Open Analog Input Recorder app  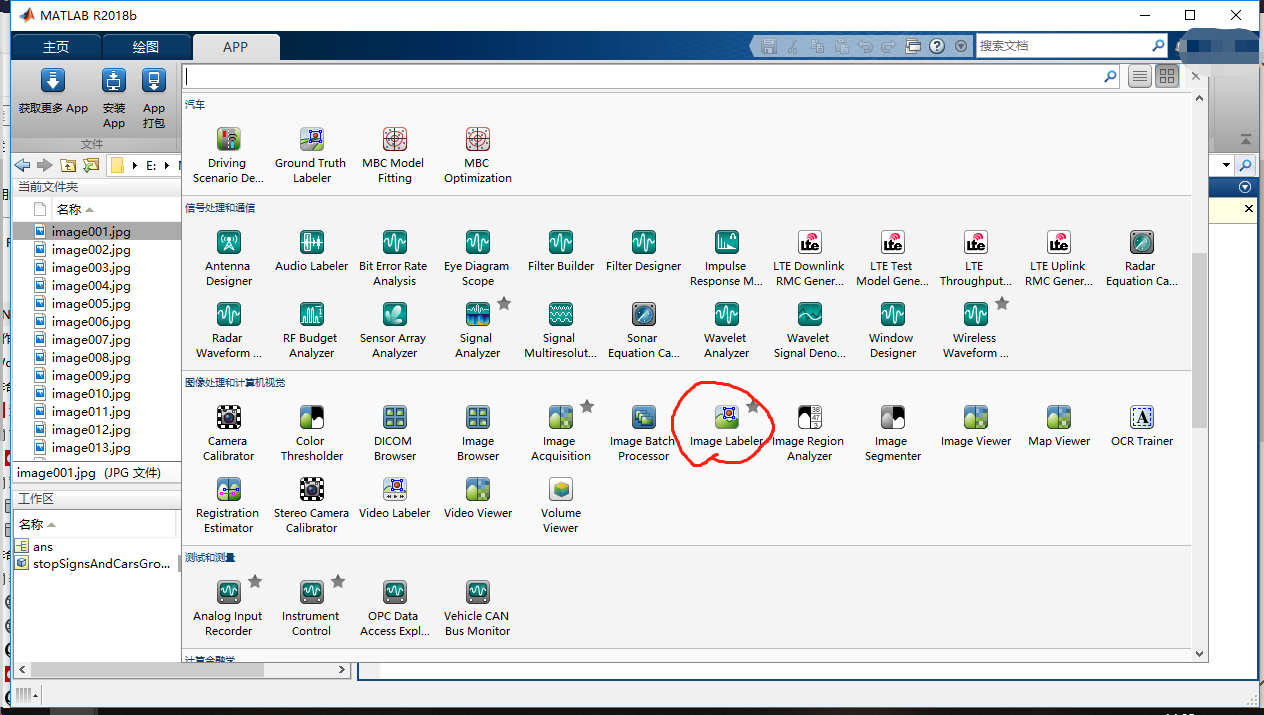coord(228,608)
